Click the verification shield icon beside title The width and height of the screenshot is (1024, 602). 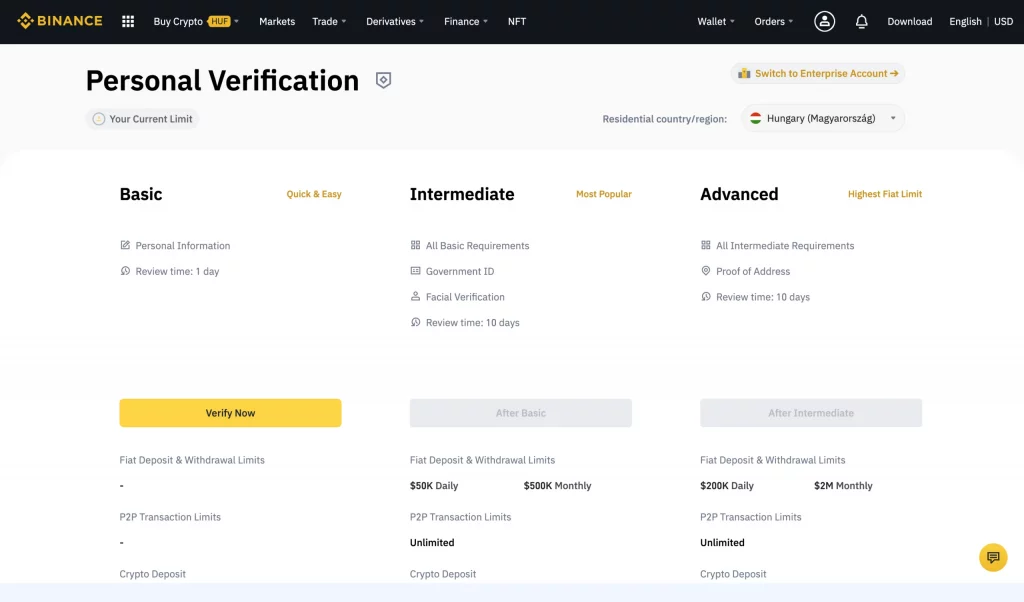[383, 80]
